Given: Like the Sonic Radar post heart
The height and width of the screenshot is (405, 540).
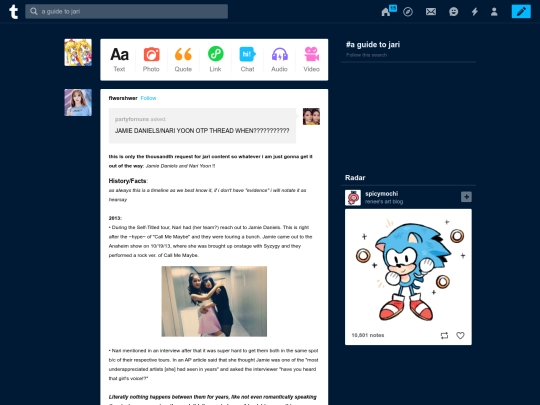Looking at the screenshot, I should [x=460, y=335].
